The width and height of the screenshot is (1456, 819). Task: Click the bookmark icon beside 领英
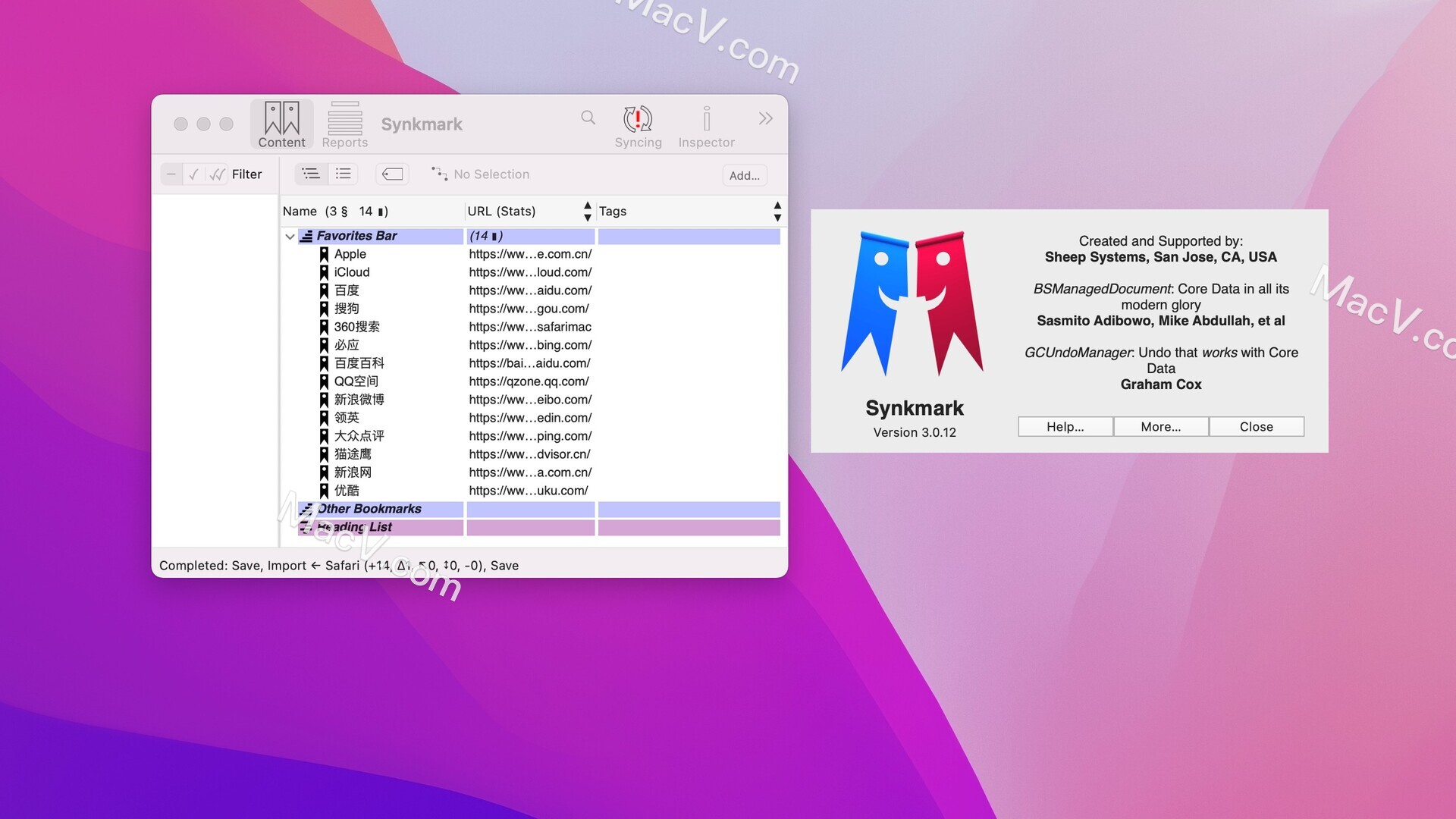coord(324,418)
